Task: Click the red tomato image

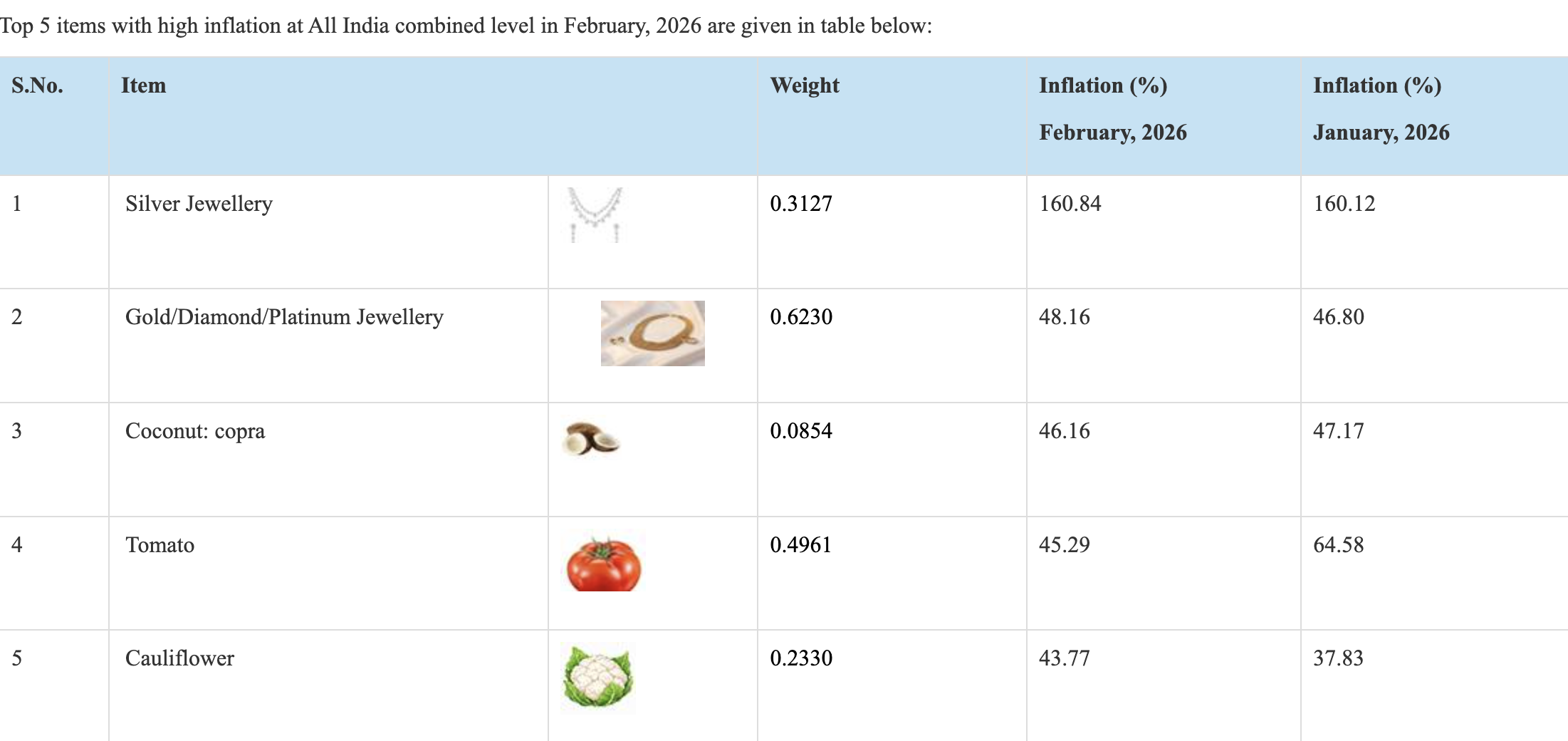Action: coord(604,564)
